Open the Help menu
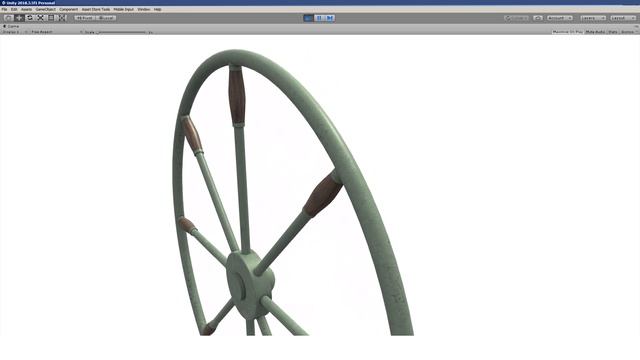 click(158, 9)
